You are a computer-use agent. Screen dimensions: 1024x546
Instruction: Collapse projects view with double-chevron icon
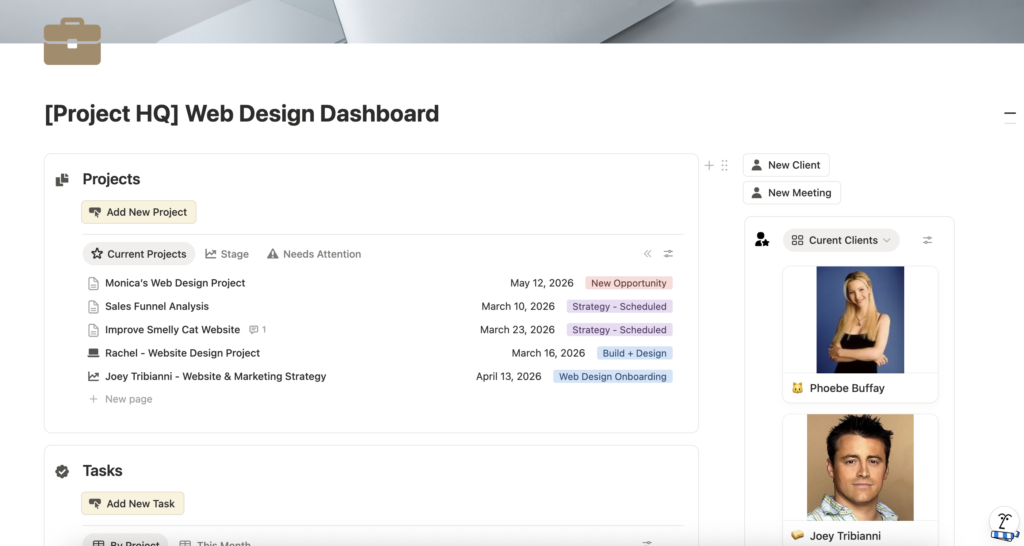click(x=647, y=253)
